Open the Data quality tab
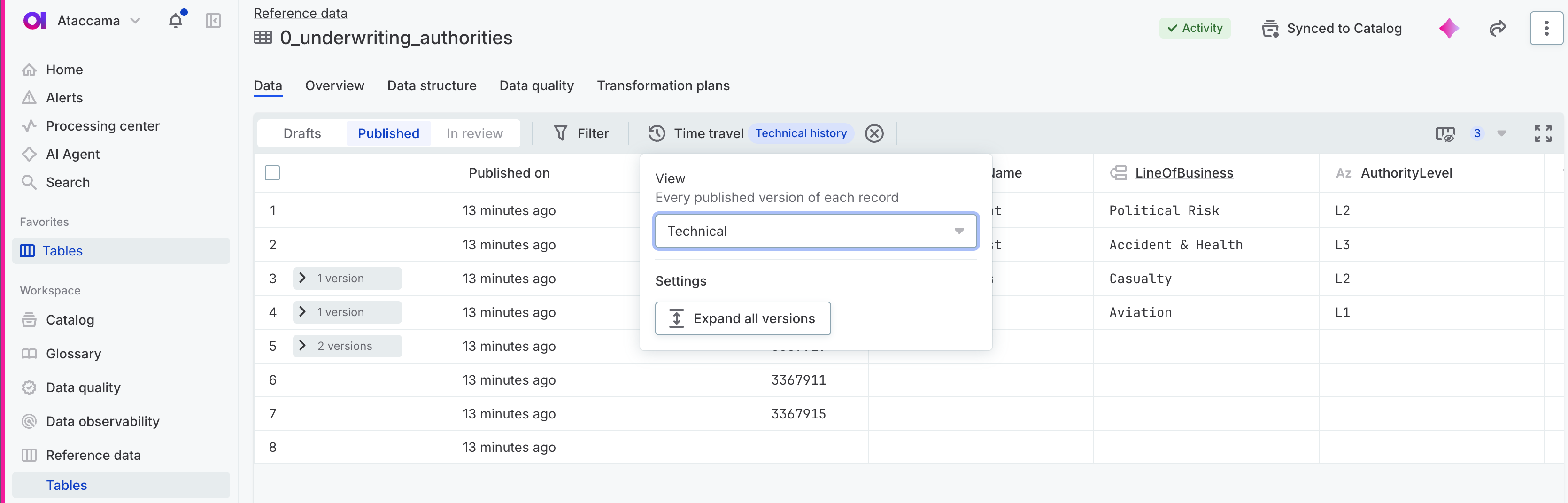1568x503 pixels. [536, 86]
